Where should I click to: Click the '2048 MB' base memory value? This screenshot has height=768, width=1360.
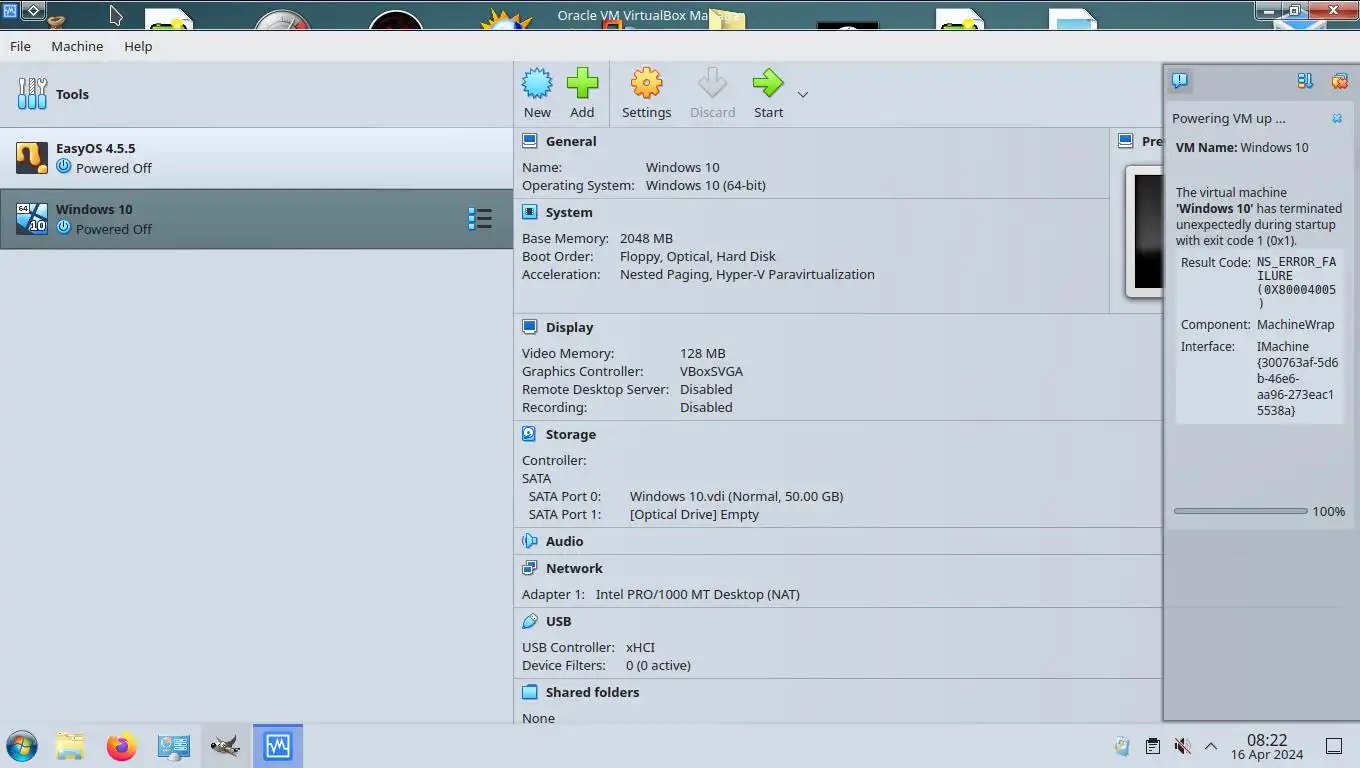(x=646, y=238)
